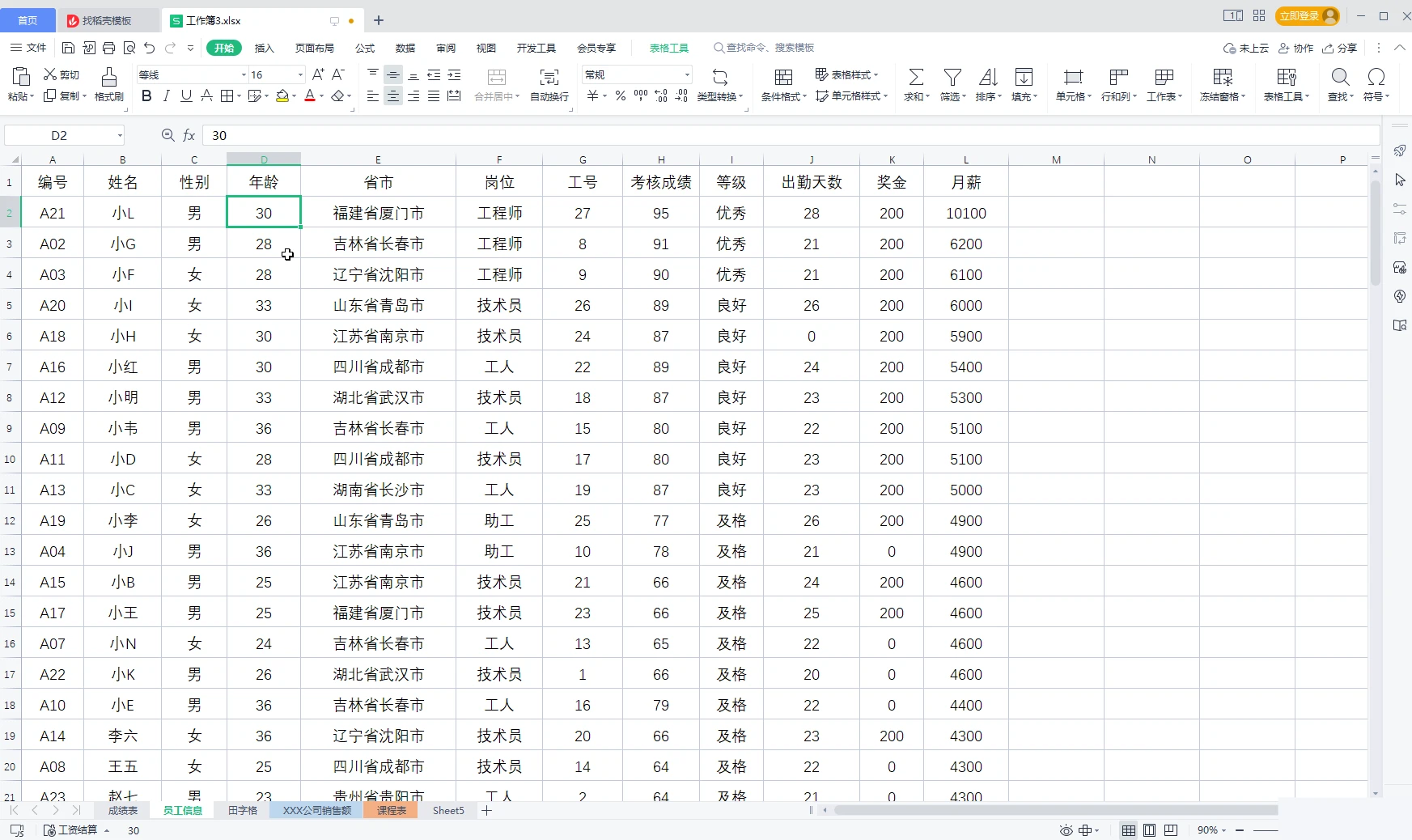The image size is (1412, 840).
Task: Click the Find magnifier icon
Action: tap(1340, 77)
